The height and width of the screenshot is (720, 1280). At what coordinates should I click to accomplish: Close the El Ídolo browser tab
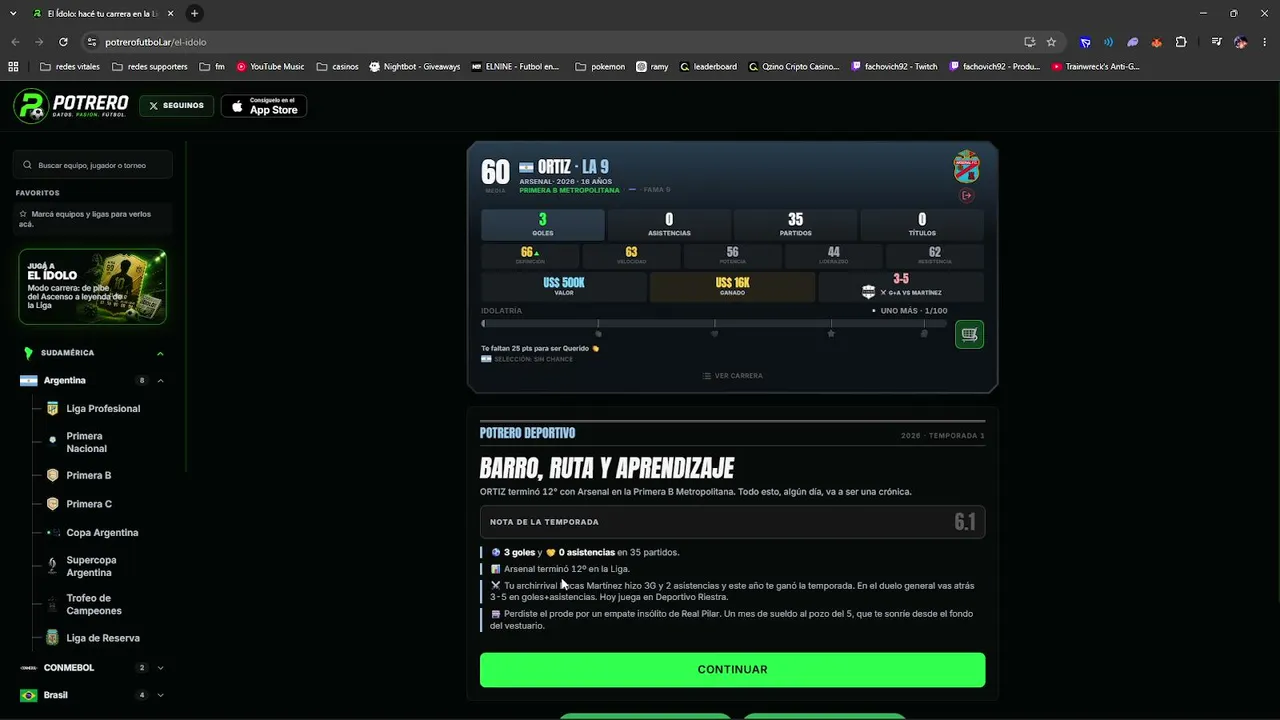point(170,14)
